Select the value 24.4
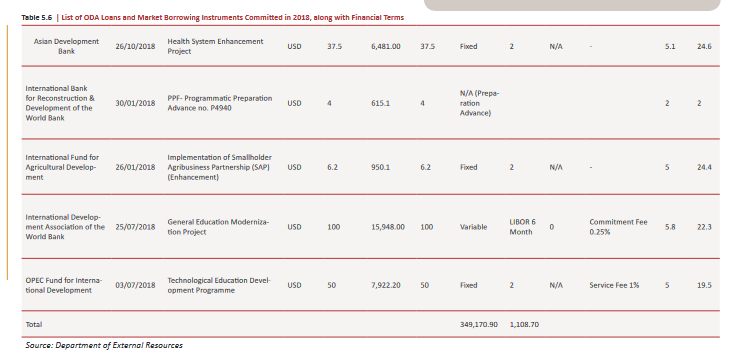 pyautogui.click(x=704, y=167)
